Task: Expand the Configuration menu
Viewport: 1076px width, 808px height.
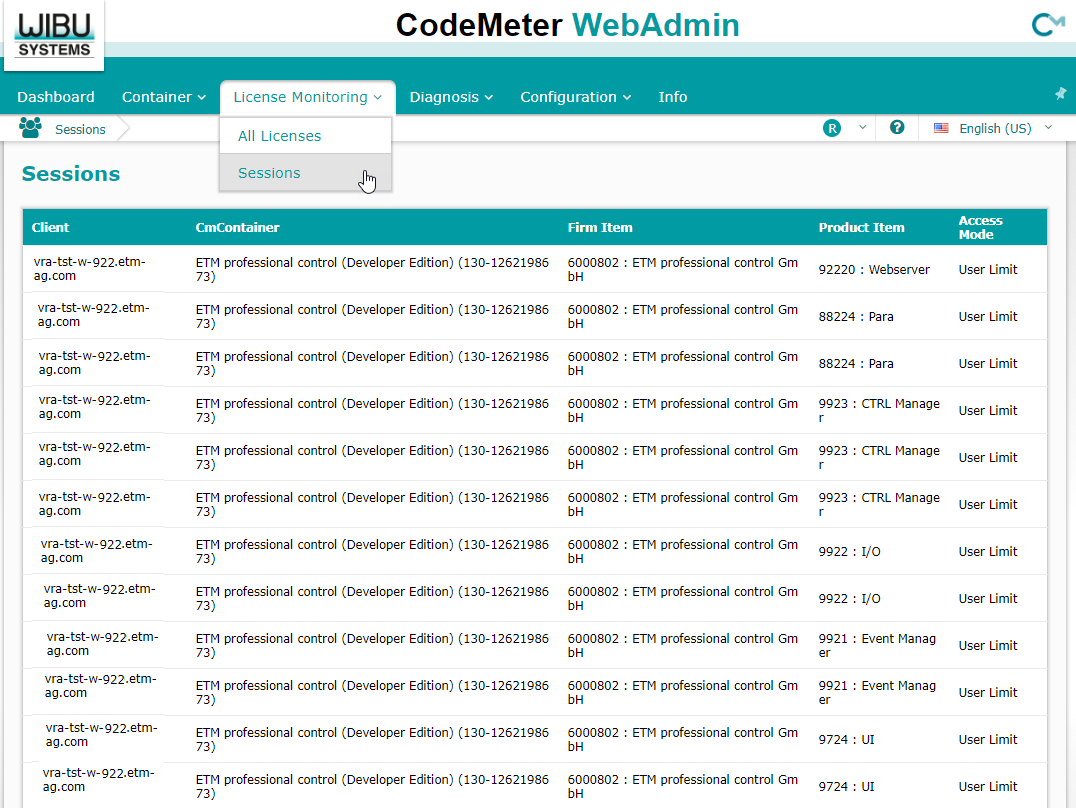Action: (575, 97)
